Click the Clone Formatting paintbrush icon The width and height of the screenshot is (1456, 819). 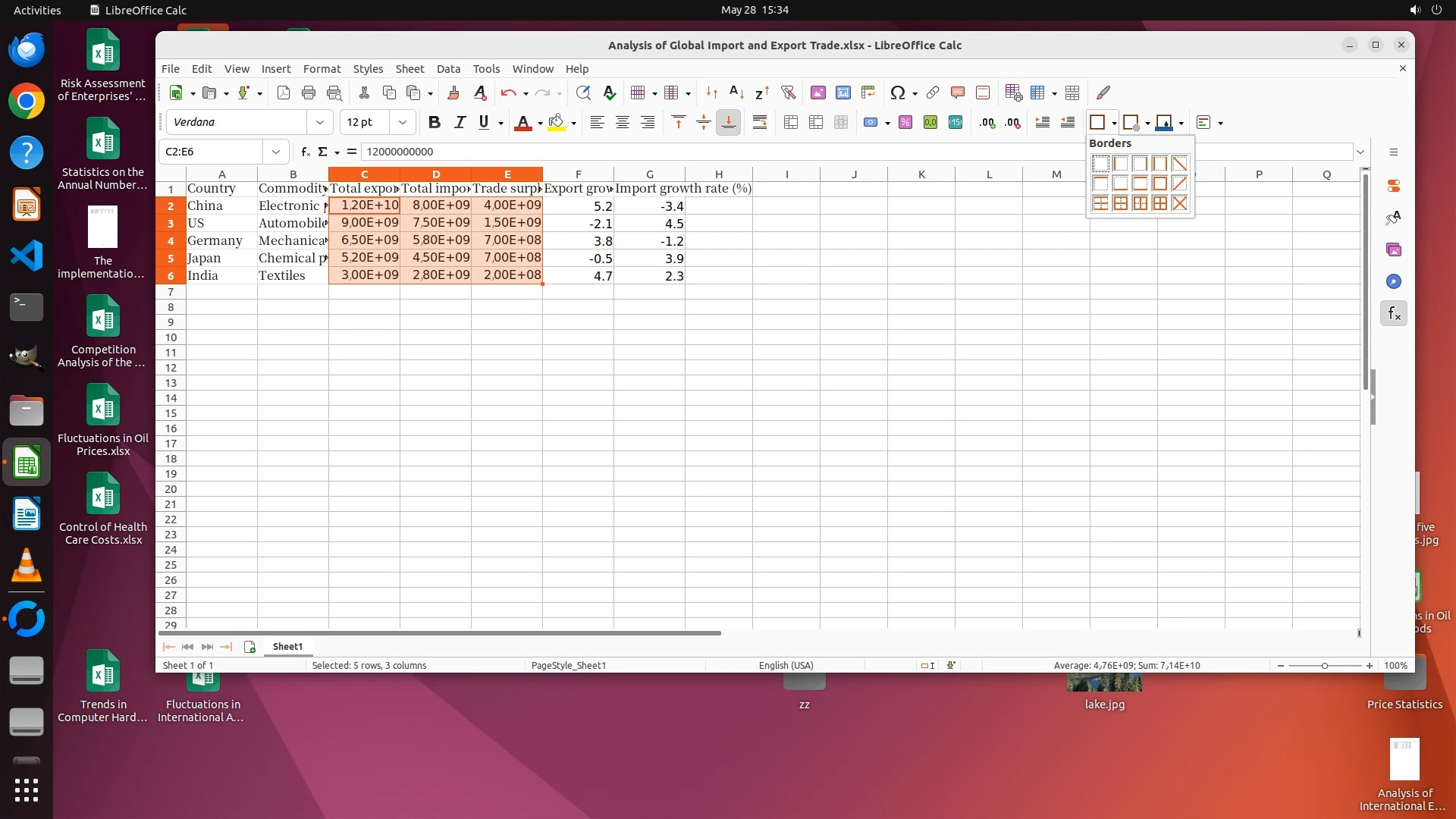(x=453, y=93)
